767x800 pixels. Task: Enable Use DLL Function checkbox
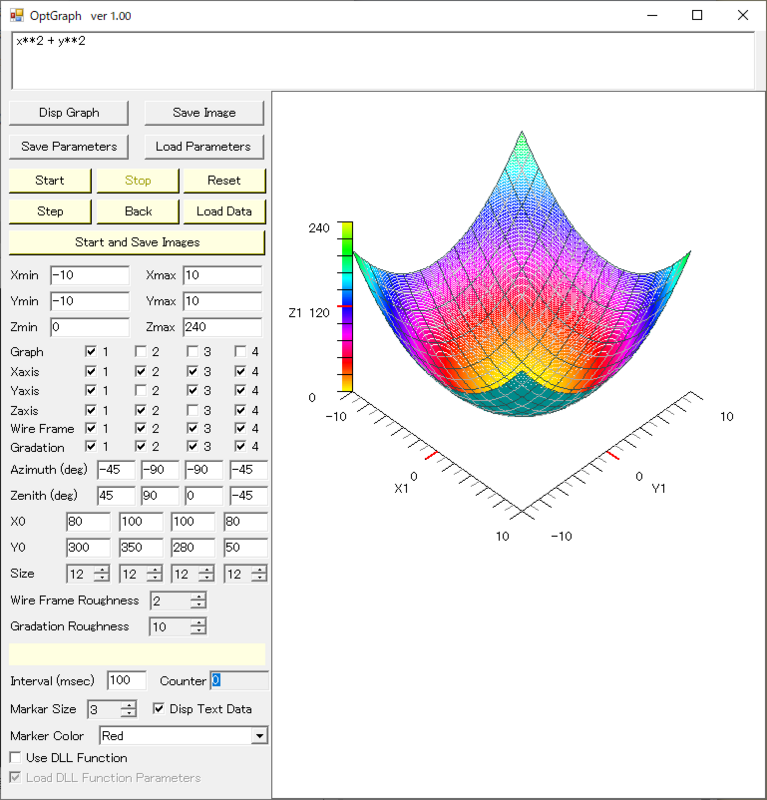(16, 758)
